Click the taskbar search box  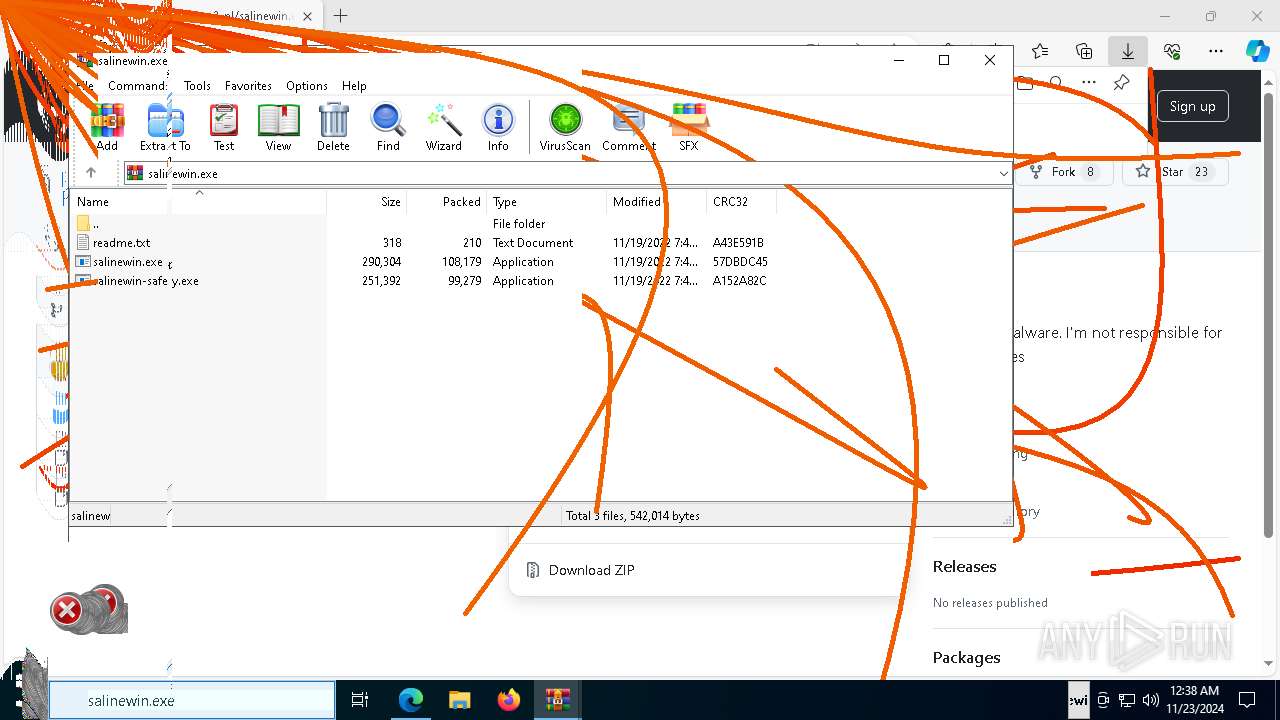click(192, 700)
